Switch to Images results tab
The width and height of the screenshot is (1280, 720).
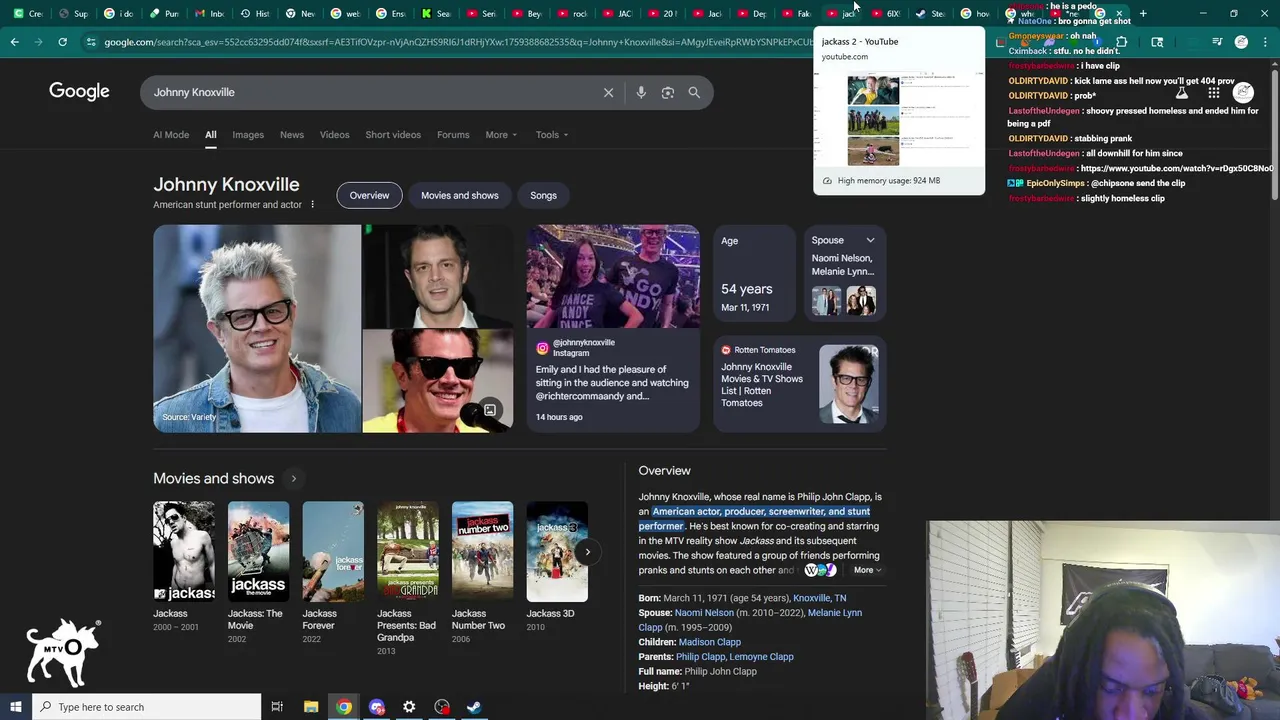[248, 135]
